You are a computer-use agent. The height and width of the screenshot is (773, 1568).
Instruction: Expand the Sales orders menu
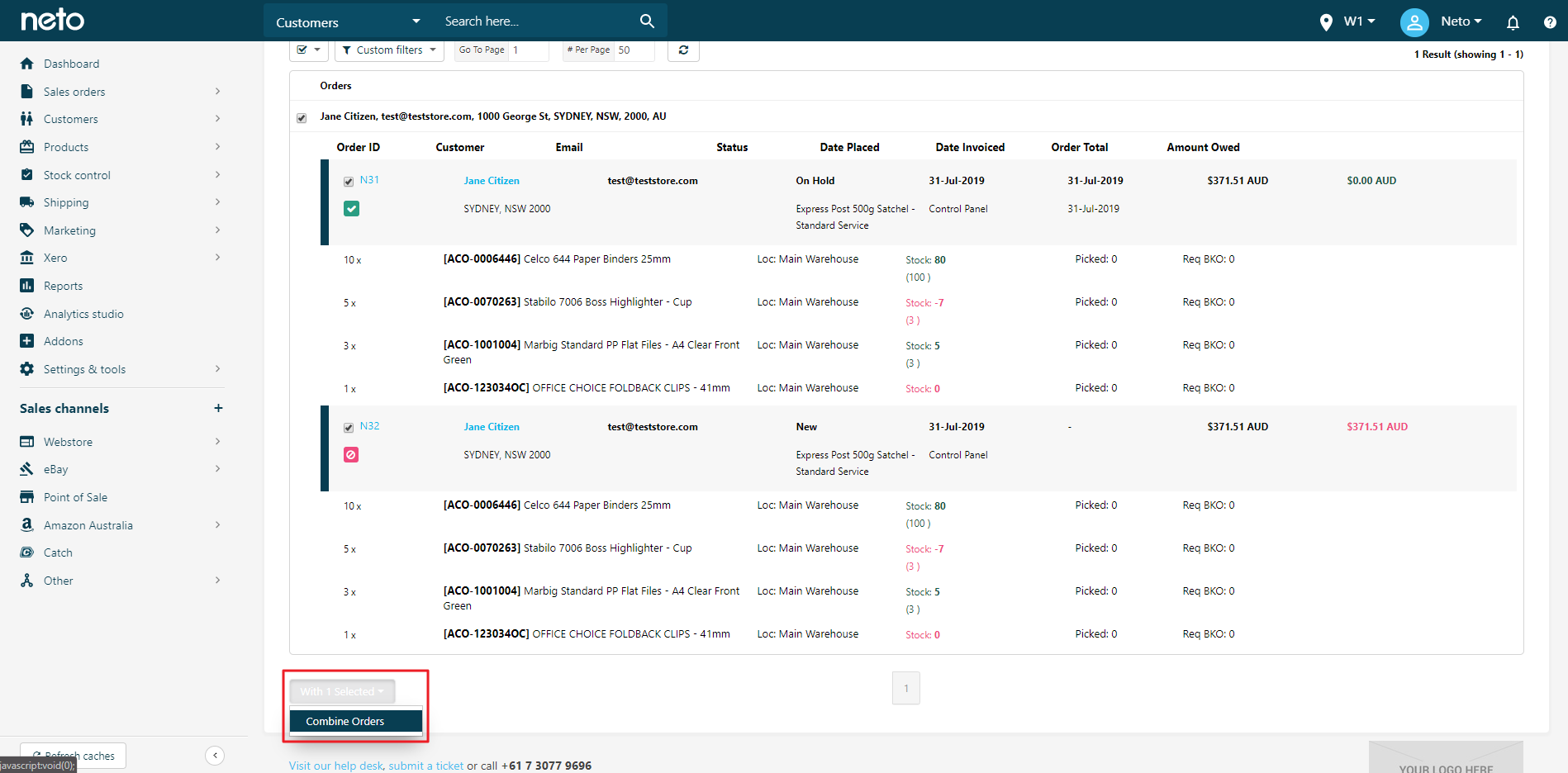tap(217, 92)
